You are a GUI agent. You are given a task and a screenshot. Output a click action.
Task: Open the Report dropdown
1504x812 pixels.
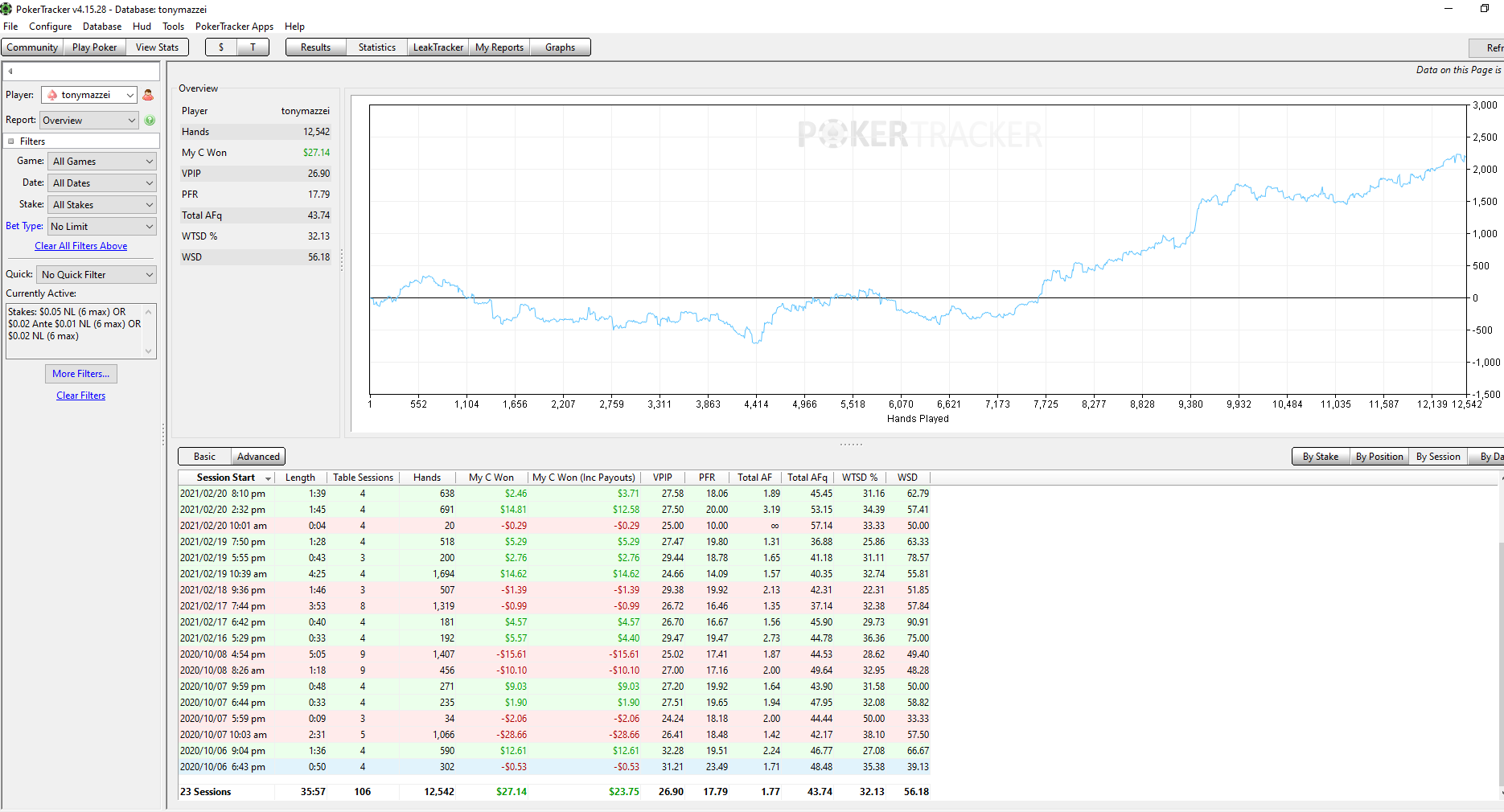[x=89, y=121]
